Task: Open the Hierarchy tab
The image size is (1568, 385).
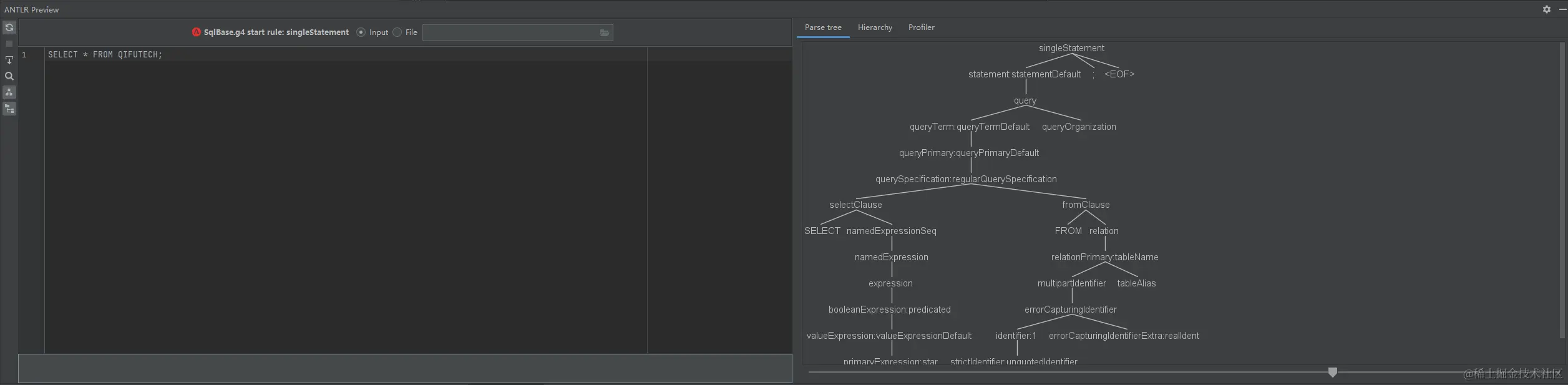Action: (875, 27)
